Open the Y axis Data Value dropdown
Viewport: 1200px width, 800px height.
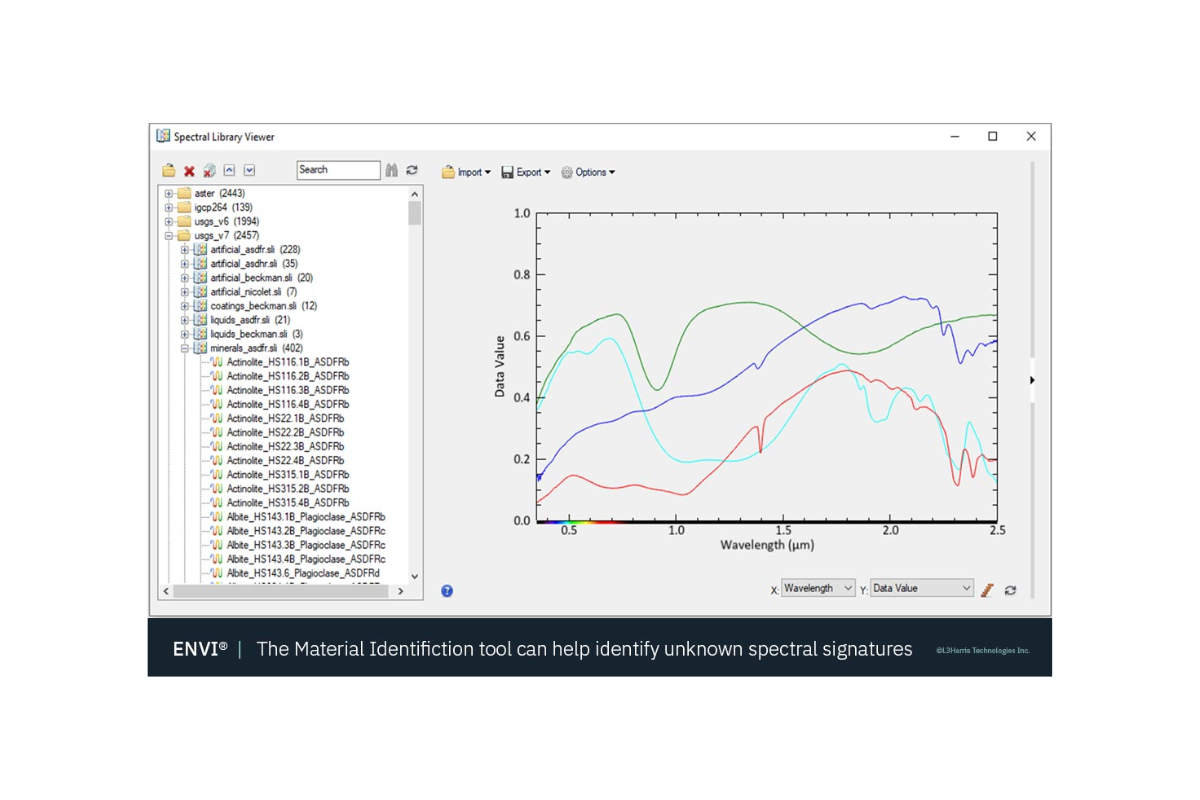coord(921,588)
